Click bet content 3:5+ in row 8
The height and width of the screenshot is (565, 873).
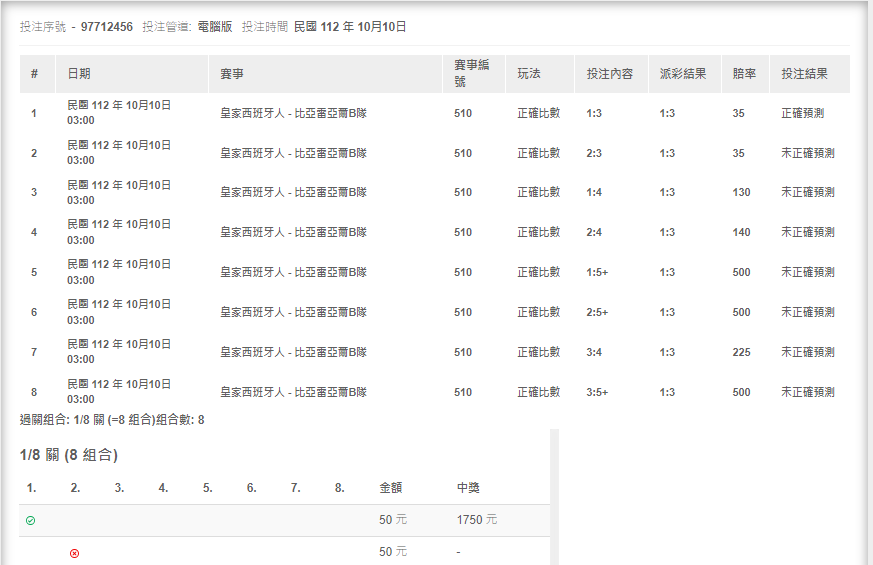point(597,392)
